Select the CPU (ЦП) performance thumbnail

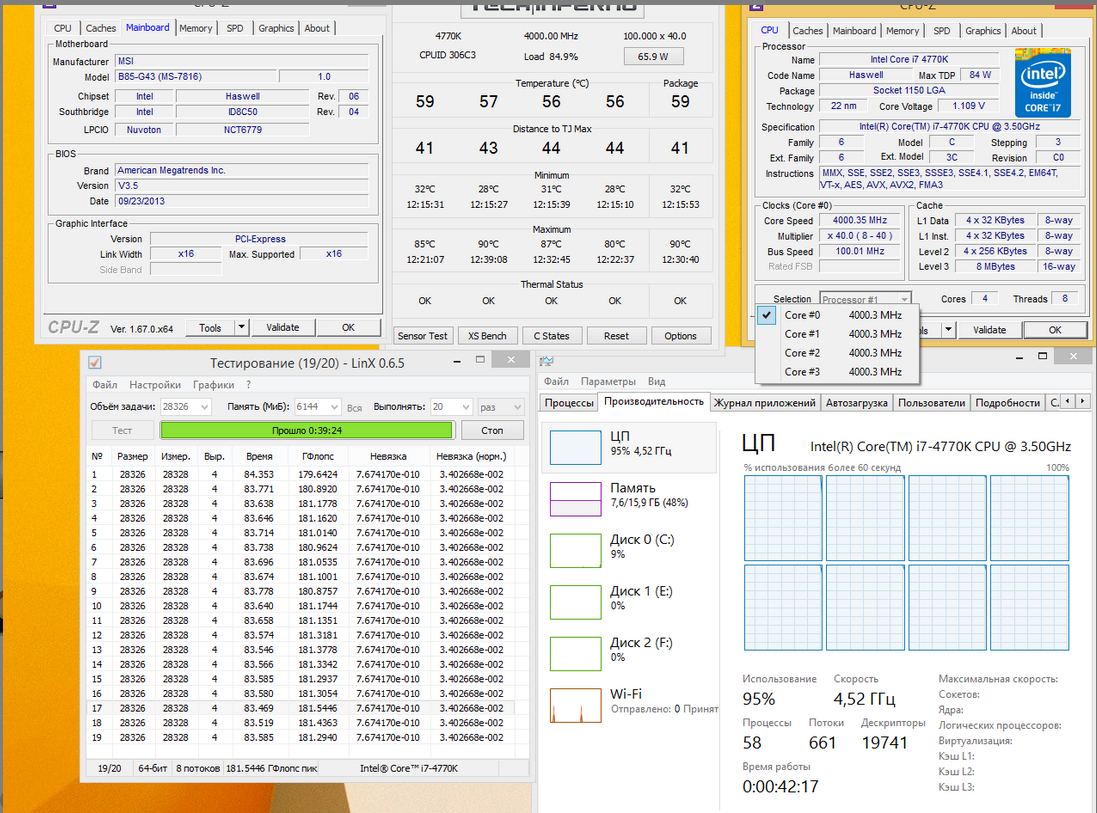coord(575,447)
